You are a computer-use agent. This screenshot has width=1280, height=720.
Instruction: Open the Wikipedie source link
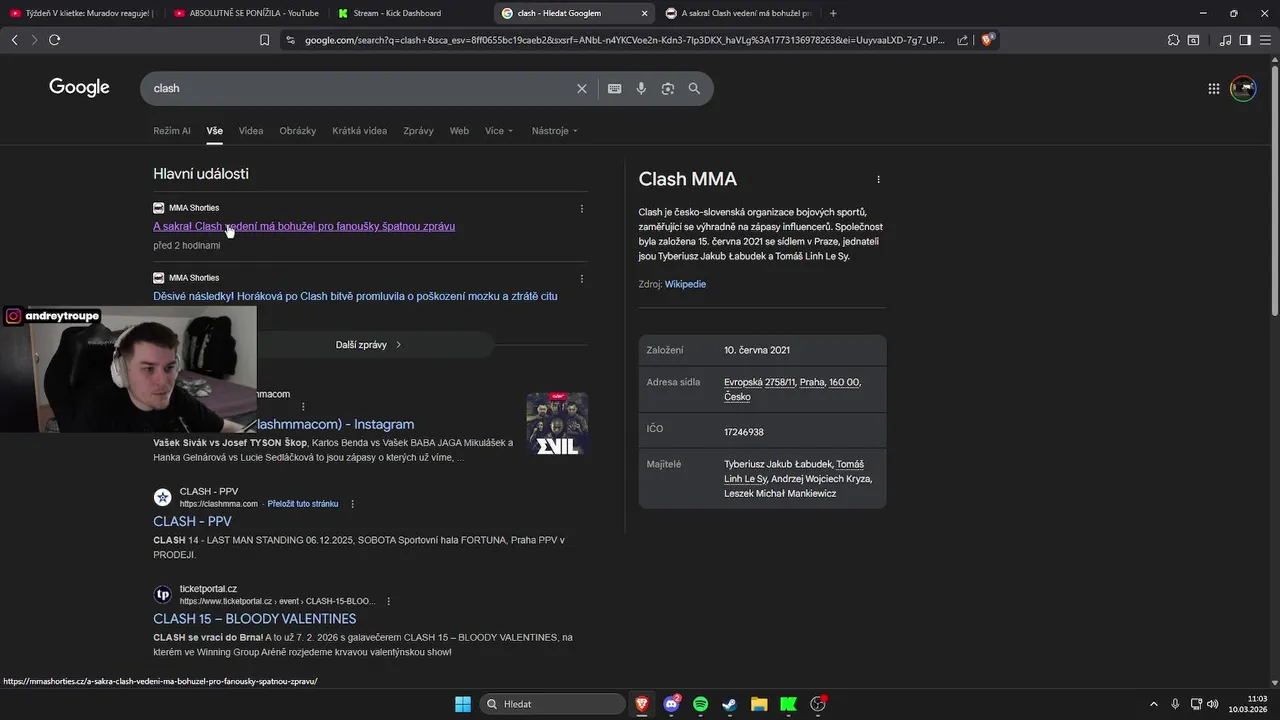685,284
